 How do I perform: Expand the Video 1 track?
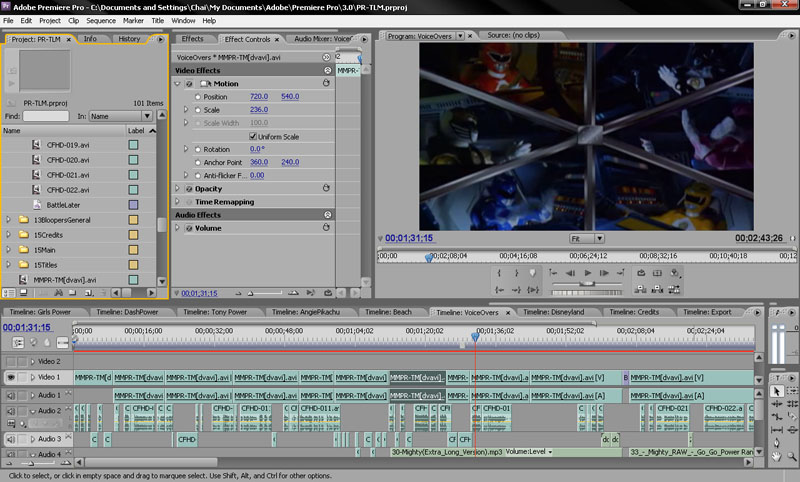click(33, 377)
